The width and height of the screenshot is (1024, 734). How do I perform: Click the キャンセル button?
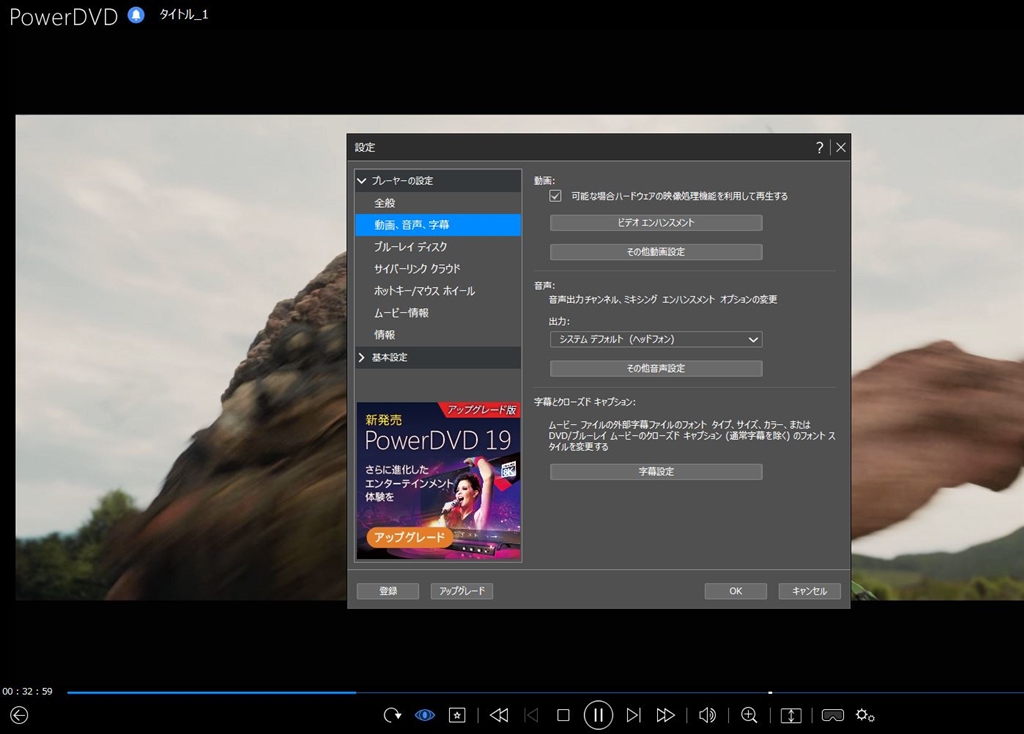(809, 591)
